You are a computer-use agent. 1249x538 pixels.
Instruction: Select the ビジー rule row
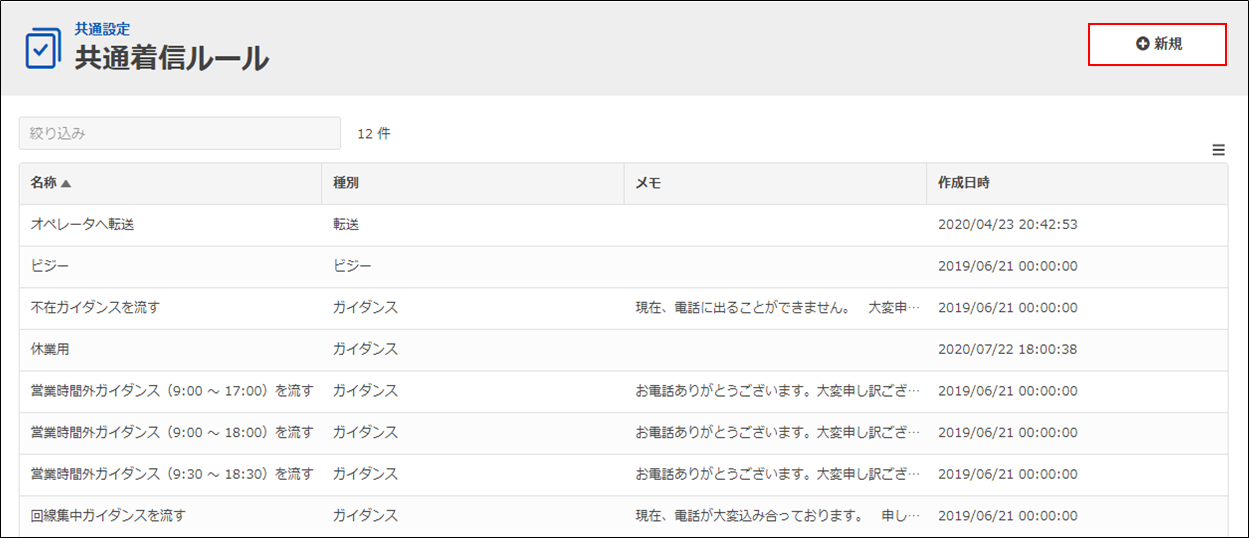click(x=50, y=266)
